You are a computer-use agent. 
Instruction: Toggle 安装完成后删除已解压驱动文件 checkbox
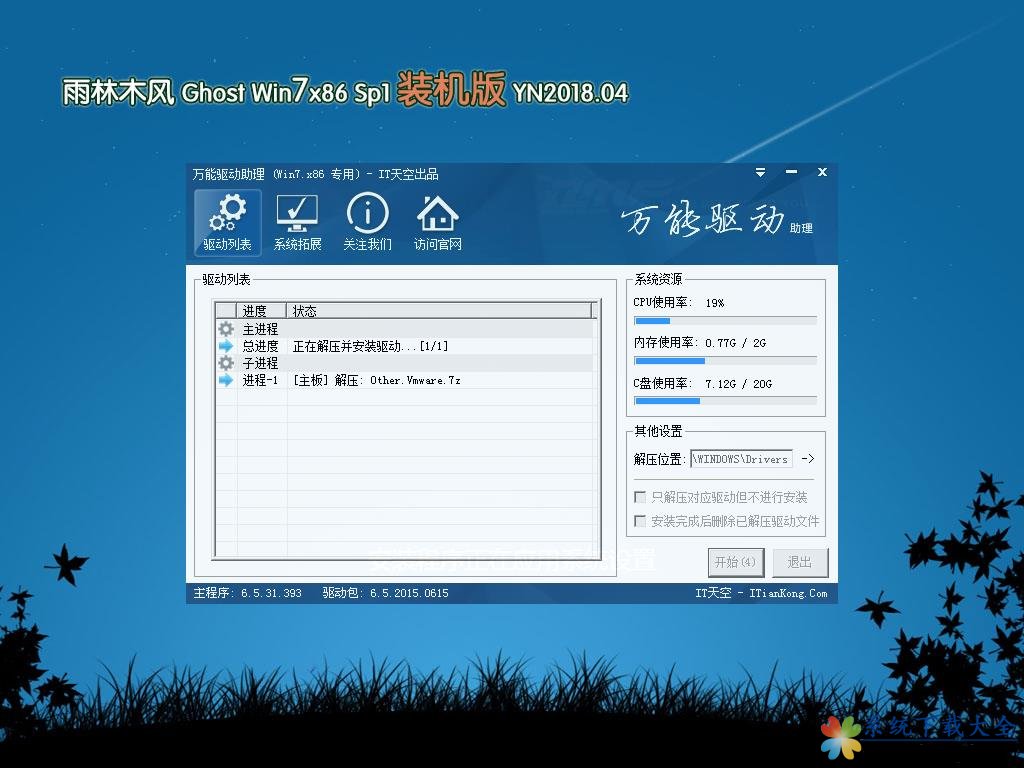coord(640,521)
